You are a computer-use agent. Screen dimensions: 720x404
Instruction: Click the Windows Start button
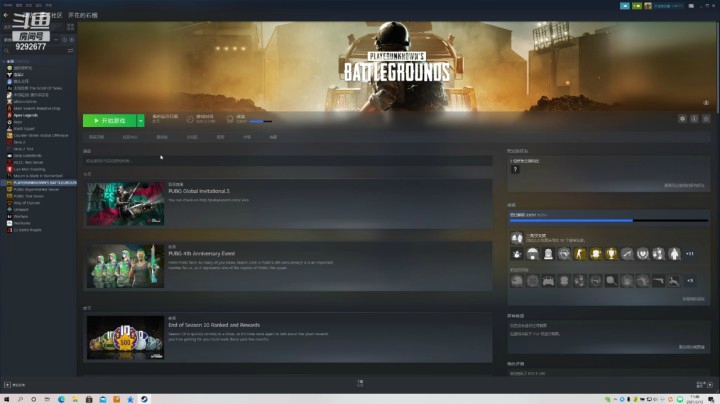6,399
